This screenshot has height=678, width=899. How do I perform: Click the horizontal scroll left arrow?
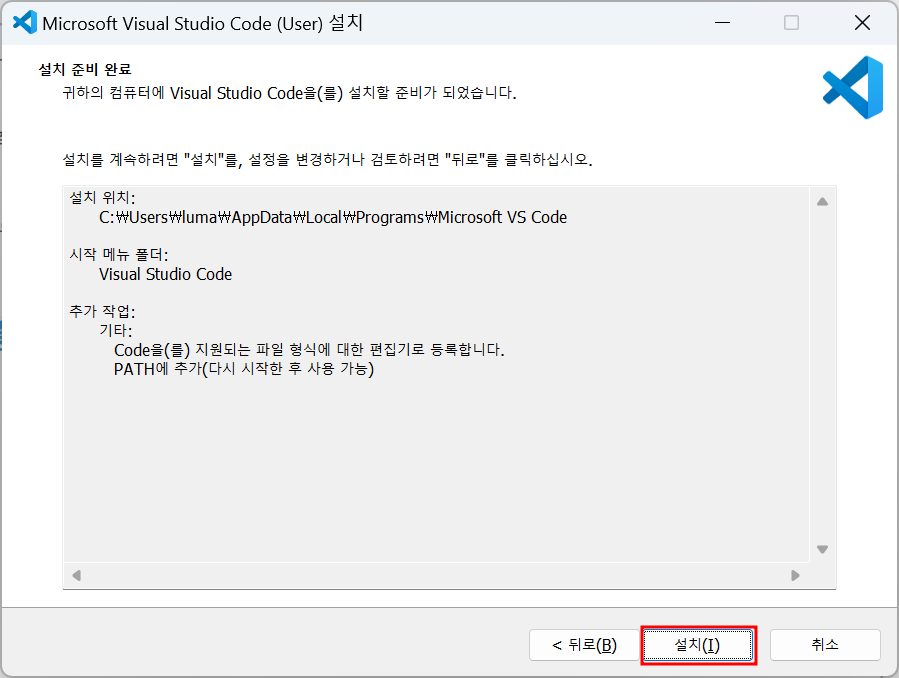[x=76, y=575]
